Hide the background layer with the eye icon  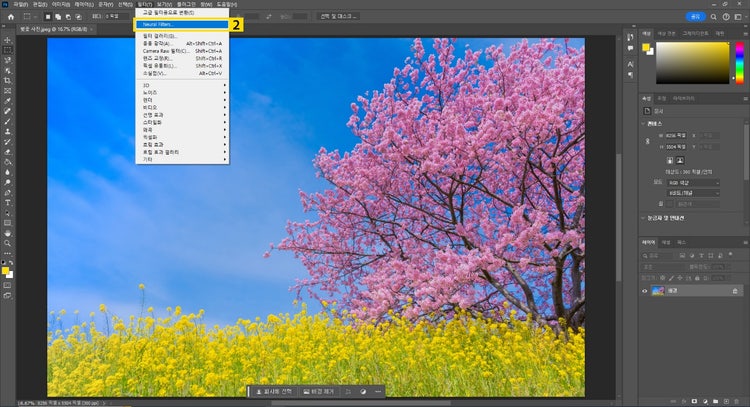(645, 291)
